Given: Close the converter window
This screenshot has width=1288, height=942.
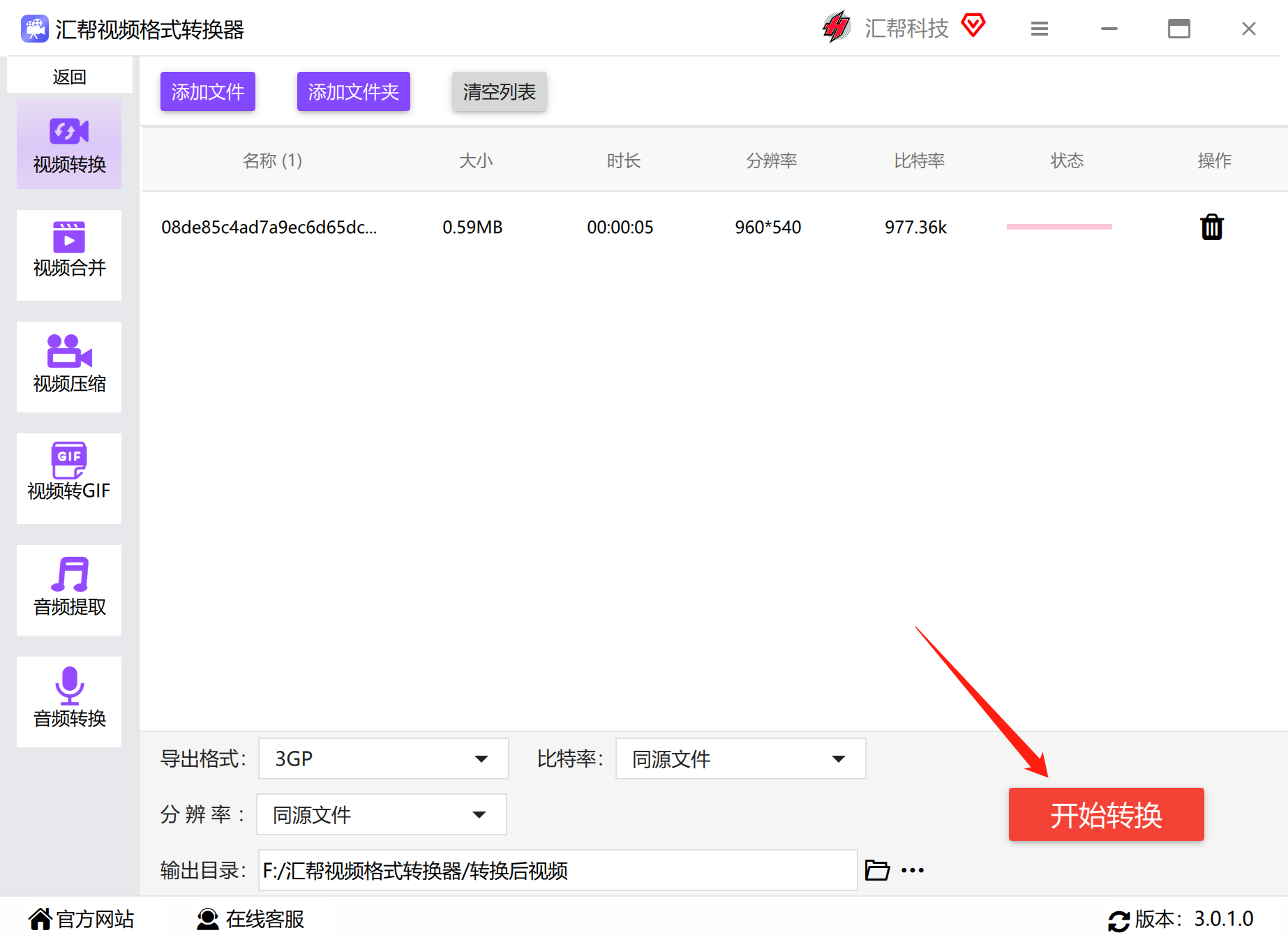Looking at the screenshot, I should (x=1249, y=29).
